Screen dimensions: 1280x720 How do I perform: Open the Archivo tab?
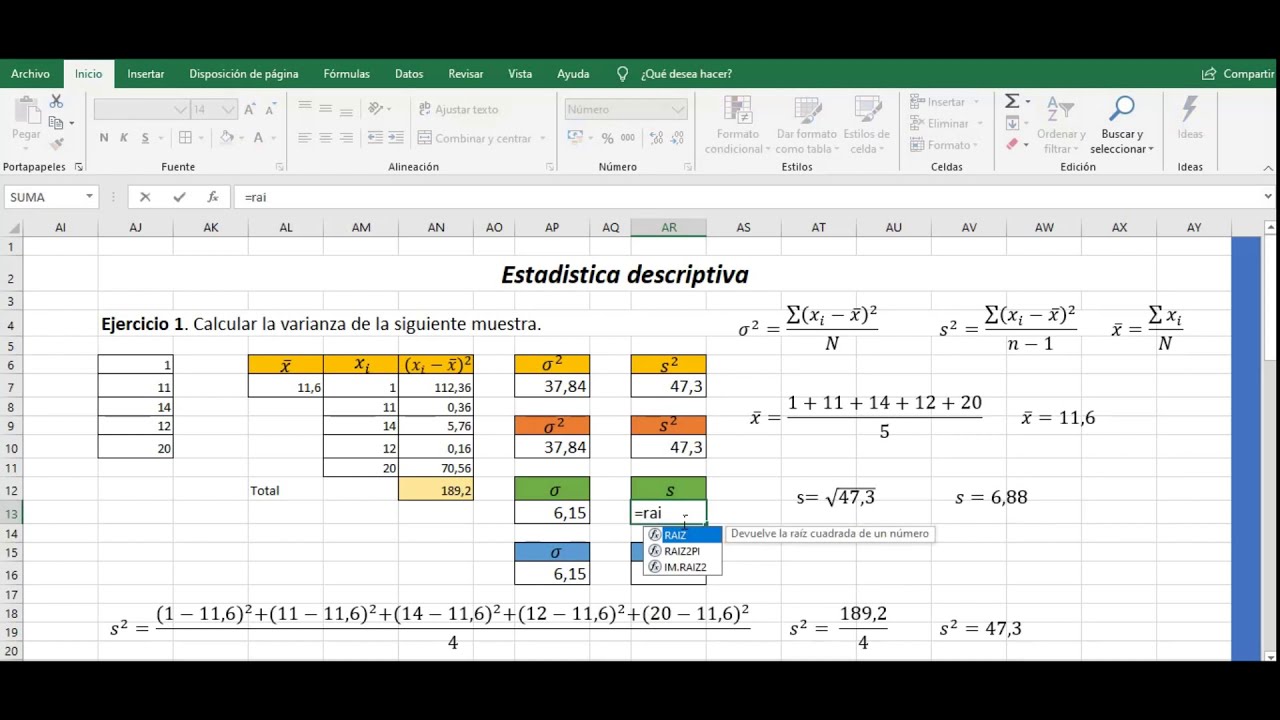30,74
